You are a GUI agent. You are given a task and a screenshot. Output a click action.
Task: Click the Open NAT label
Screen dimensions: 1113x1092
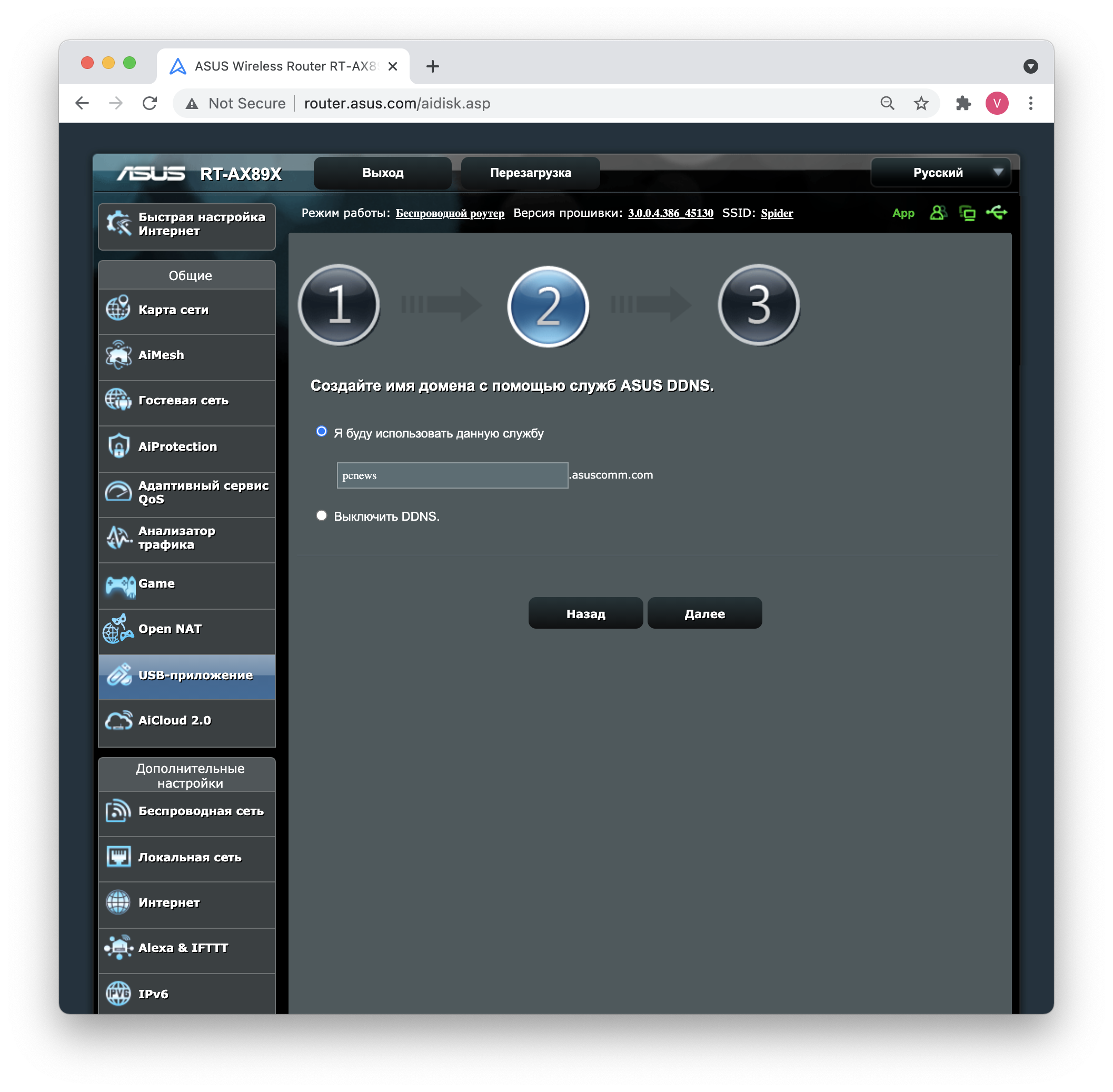pyautogui.click(x=170, y=629)
